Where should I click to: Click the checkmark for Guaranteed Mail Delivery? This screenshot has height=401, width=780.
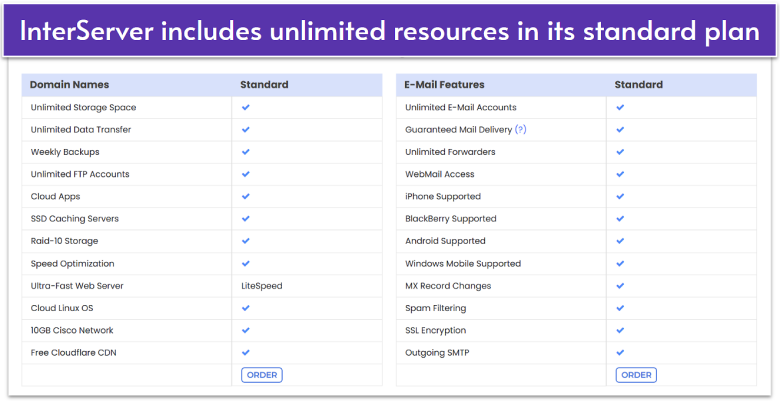point(620,129)
